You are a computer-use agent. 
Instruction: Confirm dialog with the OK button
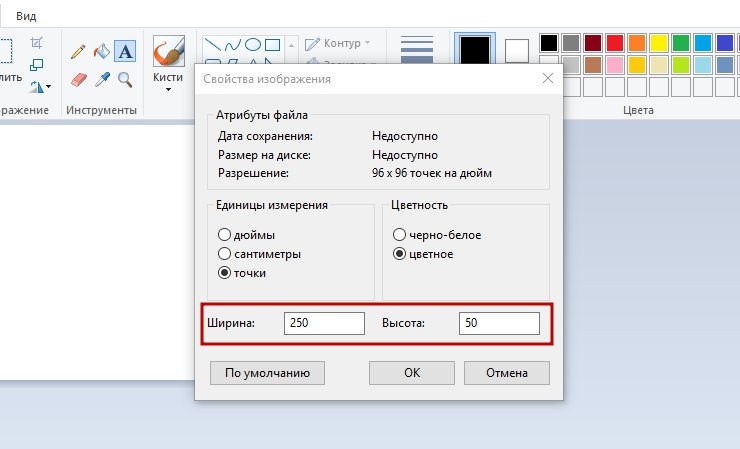(411, 373)
